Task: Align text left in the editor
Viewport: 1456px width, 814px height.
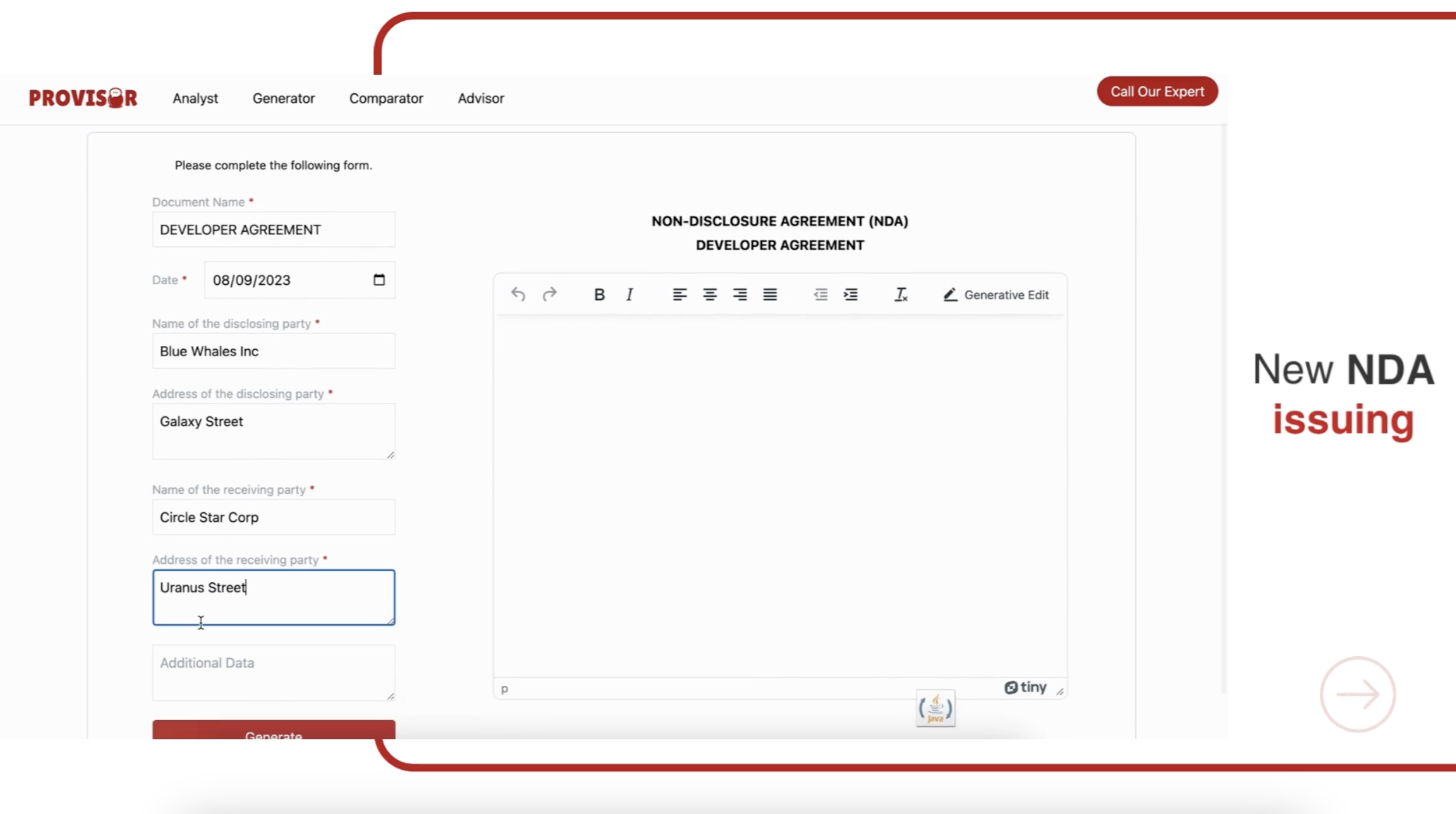Action: [679, 295]
